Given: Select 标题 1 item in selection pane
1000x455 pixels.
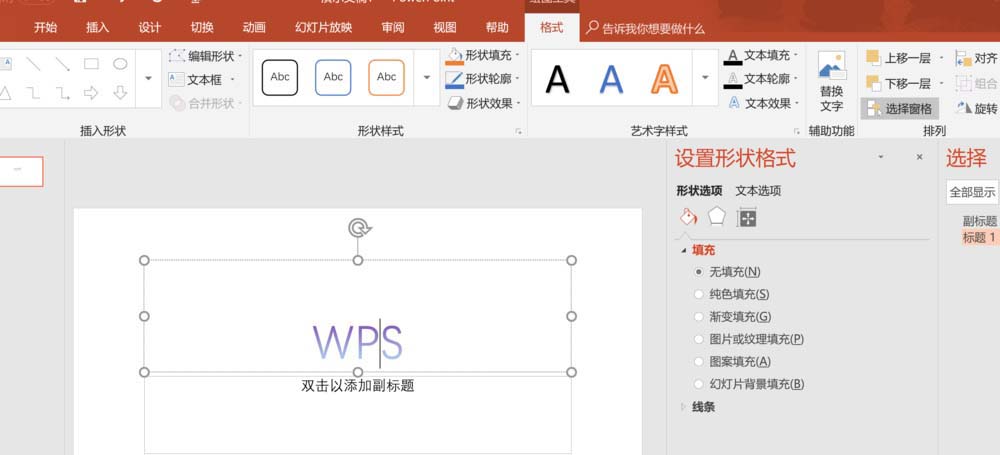Looking at the screenshot, I should tap(980, 238).
